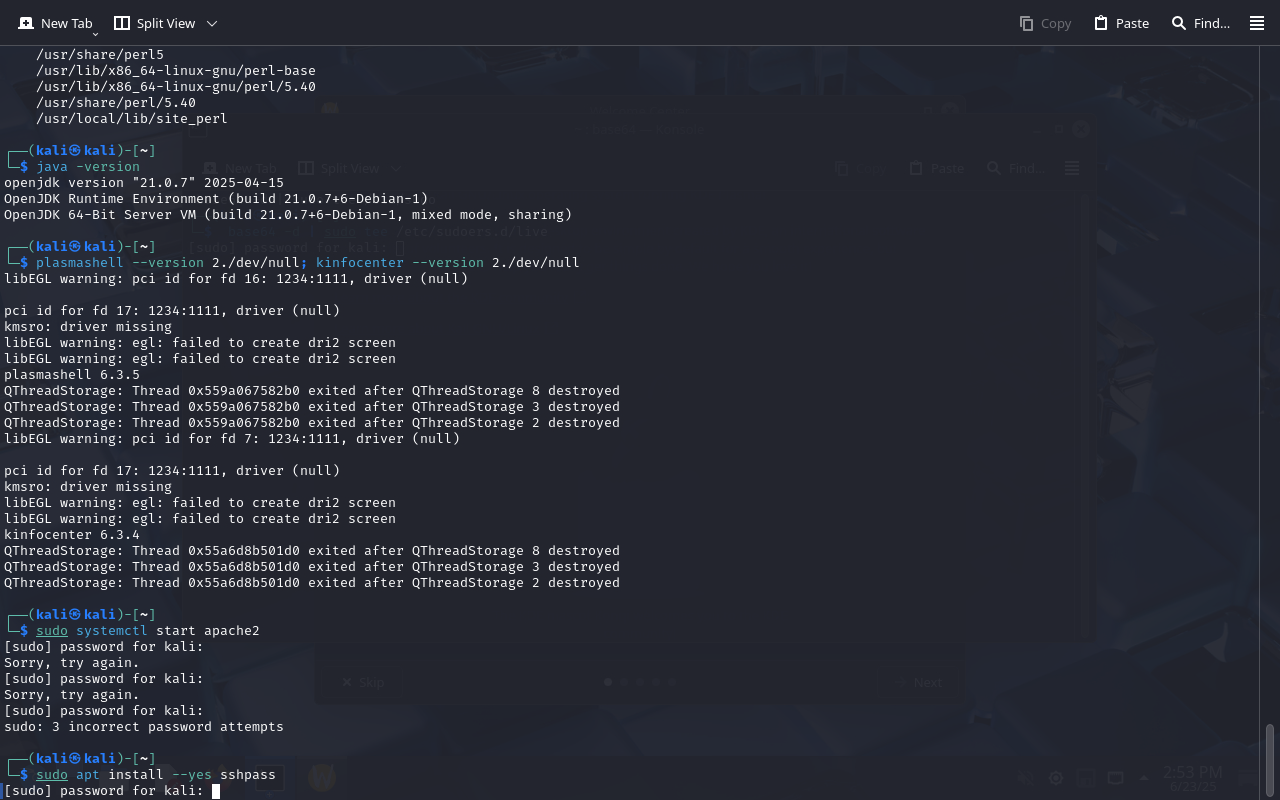1280x800 pixels.
Task: Click the "/usr/lib/x86_64-linux-gnu/perl-base" path
Action: click(x=176, y=71)
